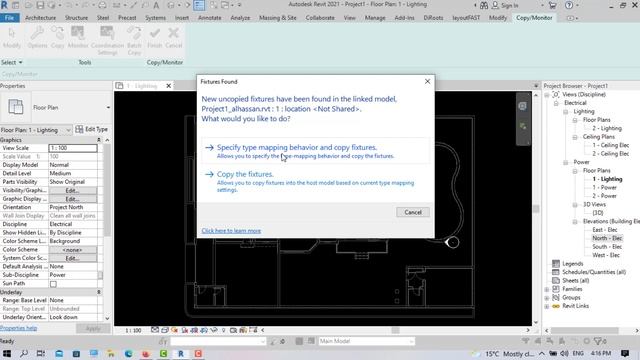The height and width of the screenshot is (360, 640).
Task: Open the Annotate ribbon tab
Action: coord(209,18)
